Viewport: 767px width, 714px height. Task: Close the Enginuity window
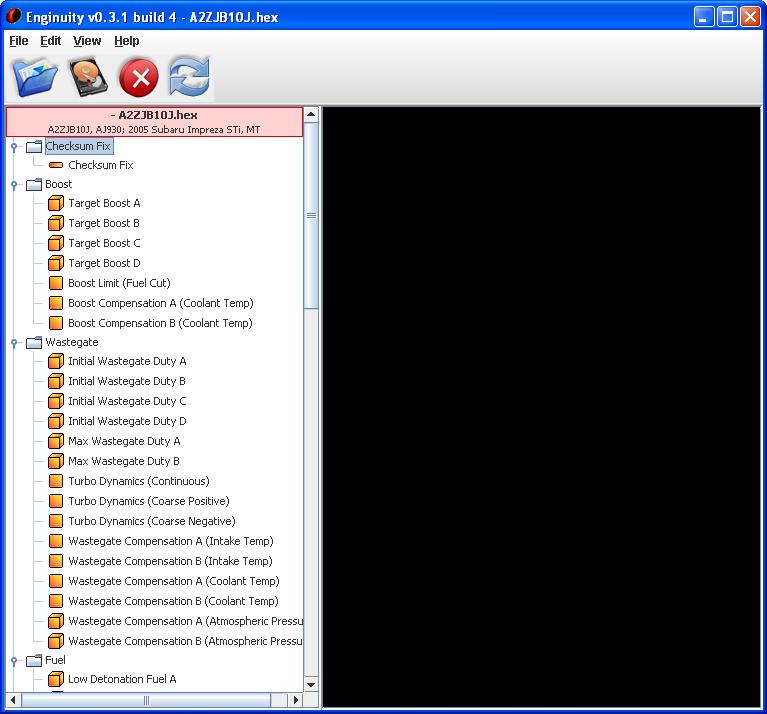pos(750,17)
